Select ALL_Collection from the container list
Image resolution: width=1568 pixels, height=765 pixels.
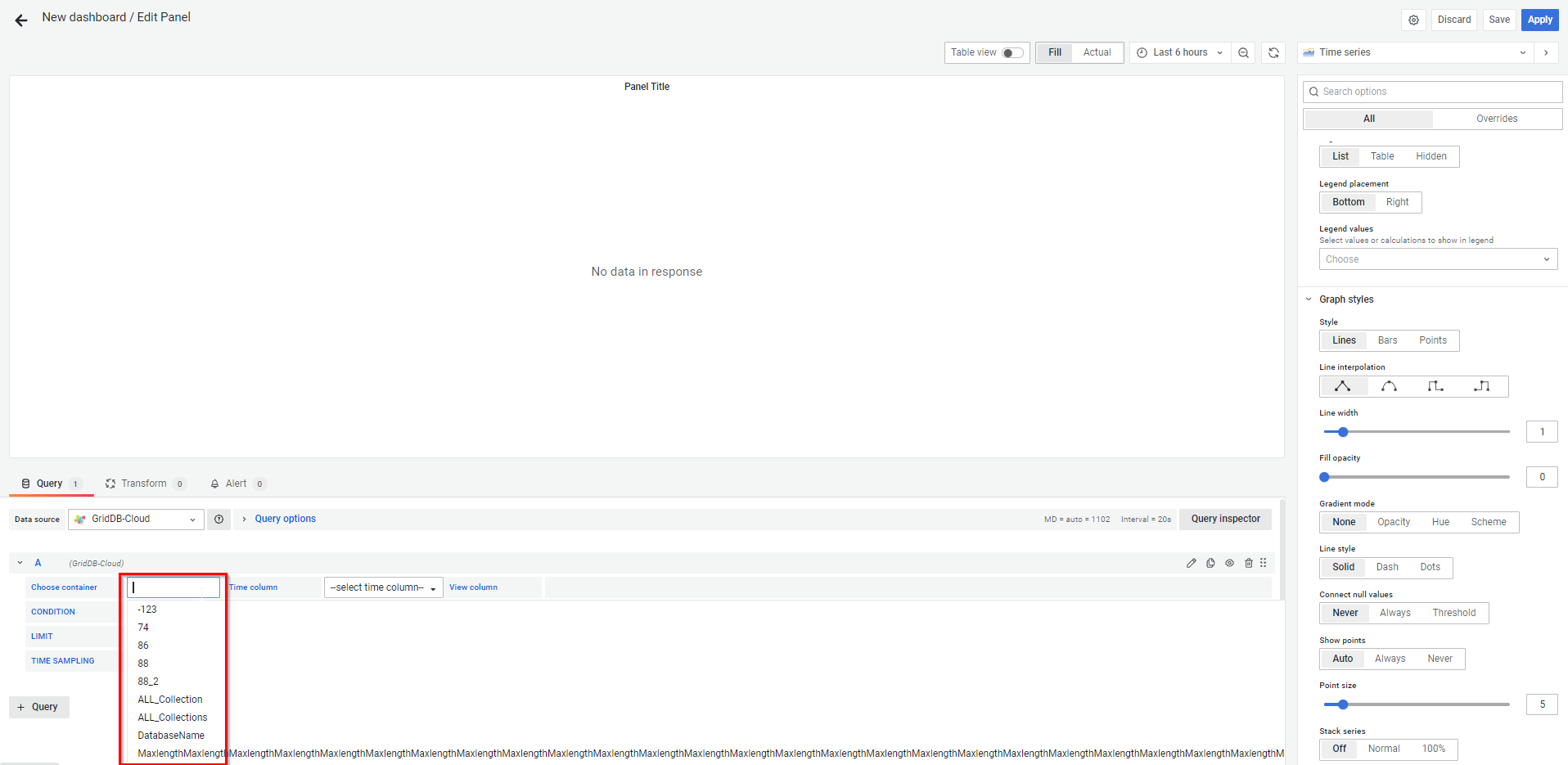(x=170, y=700)
